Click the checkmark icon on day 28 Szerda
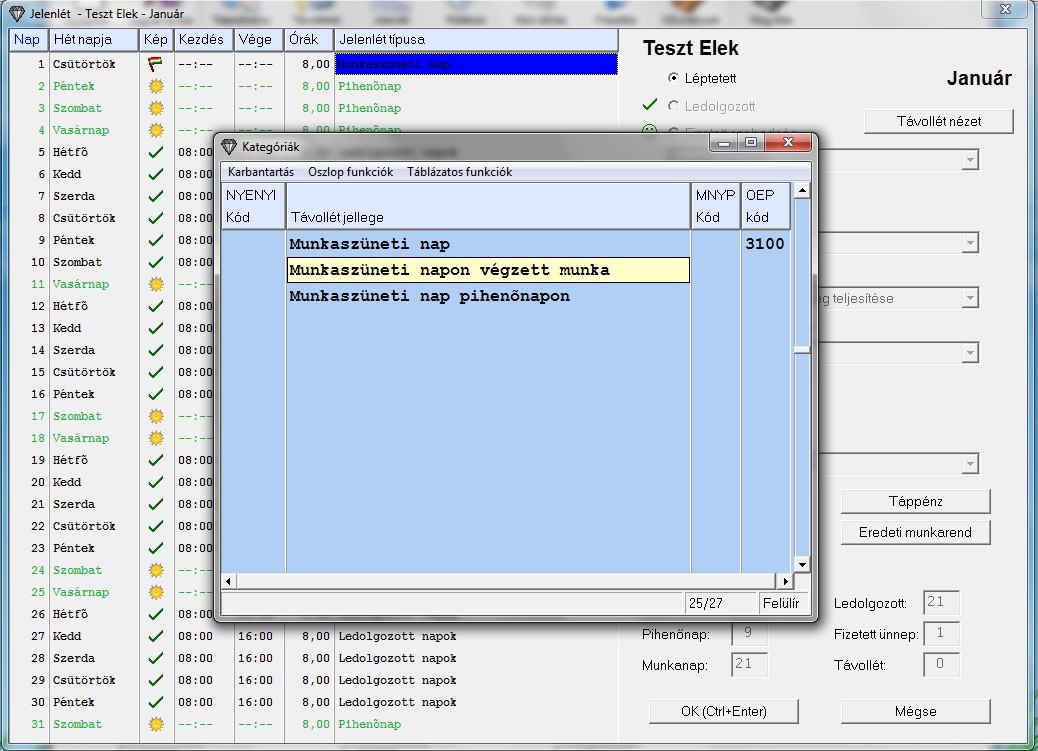 (x=155, y=658)
